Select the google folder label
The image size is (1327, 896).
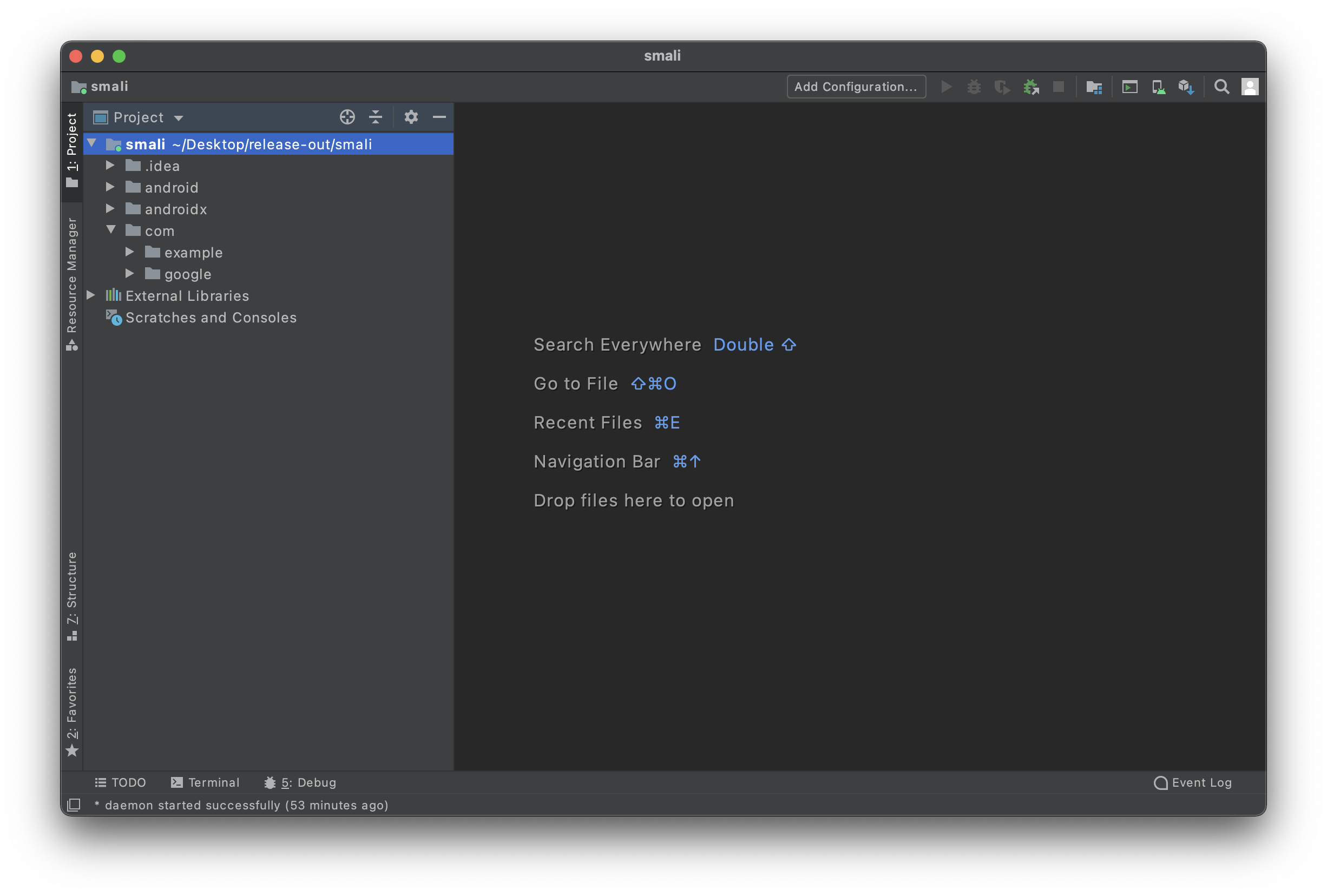(x=188, y=274)
